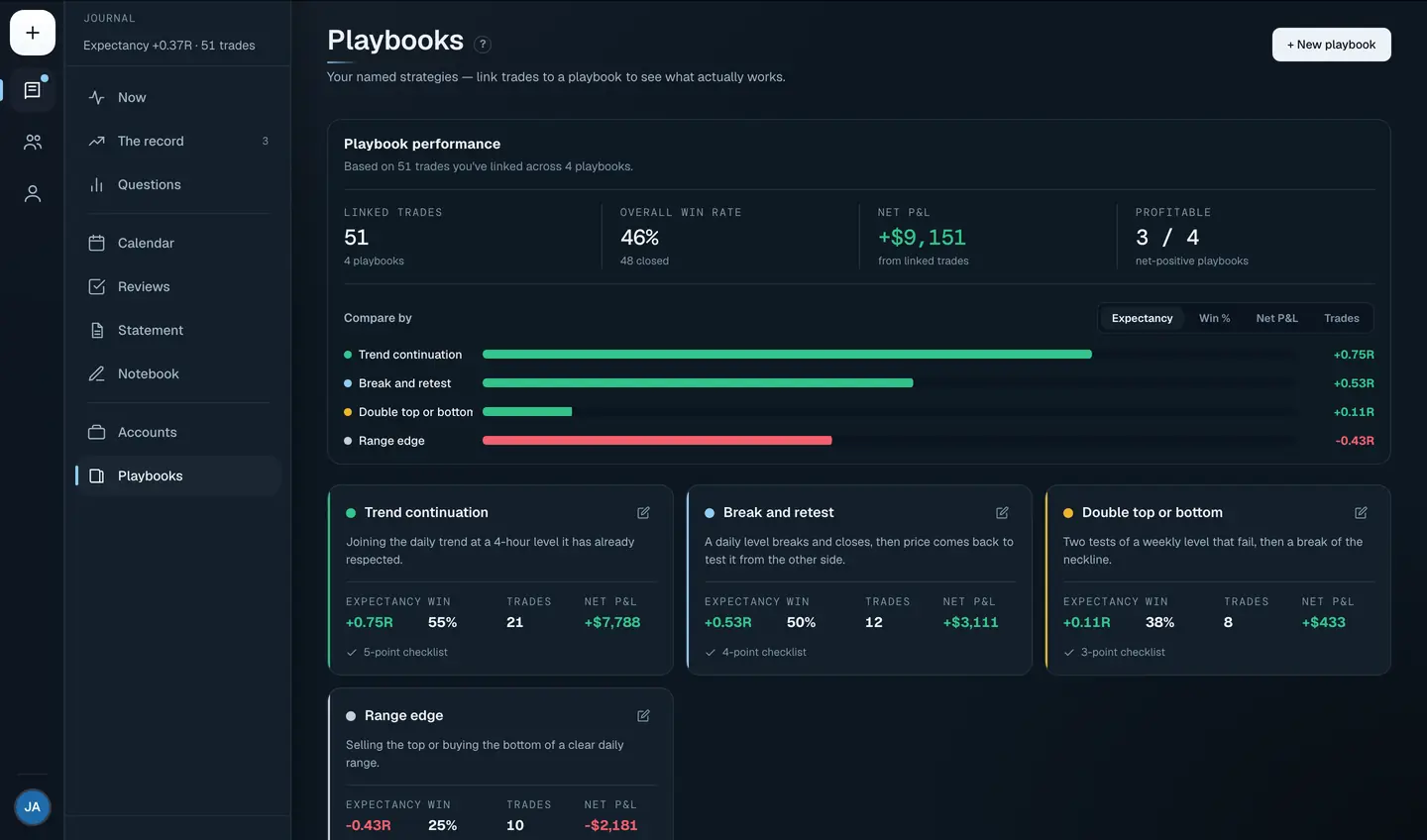Click the Calendar icon in sidebar
The width and height of the screenshot is (1427, 840).
tap(96, 243)
